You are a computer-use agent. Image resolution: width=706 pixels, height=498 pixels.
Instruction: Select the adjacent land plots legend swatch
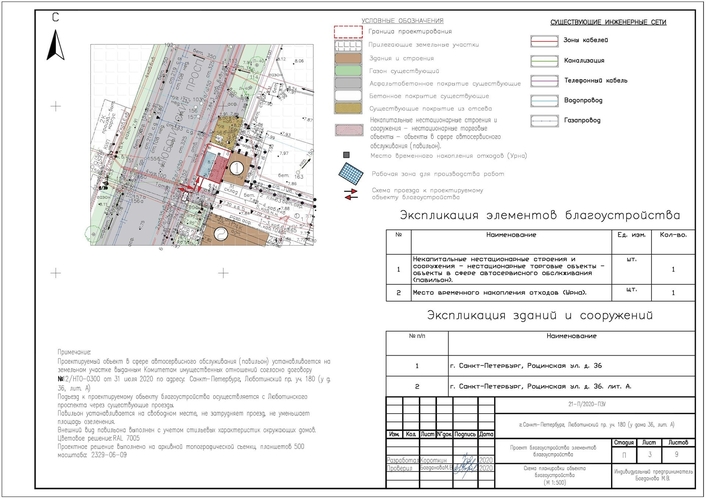348,45
